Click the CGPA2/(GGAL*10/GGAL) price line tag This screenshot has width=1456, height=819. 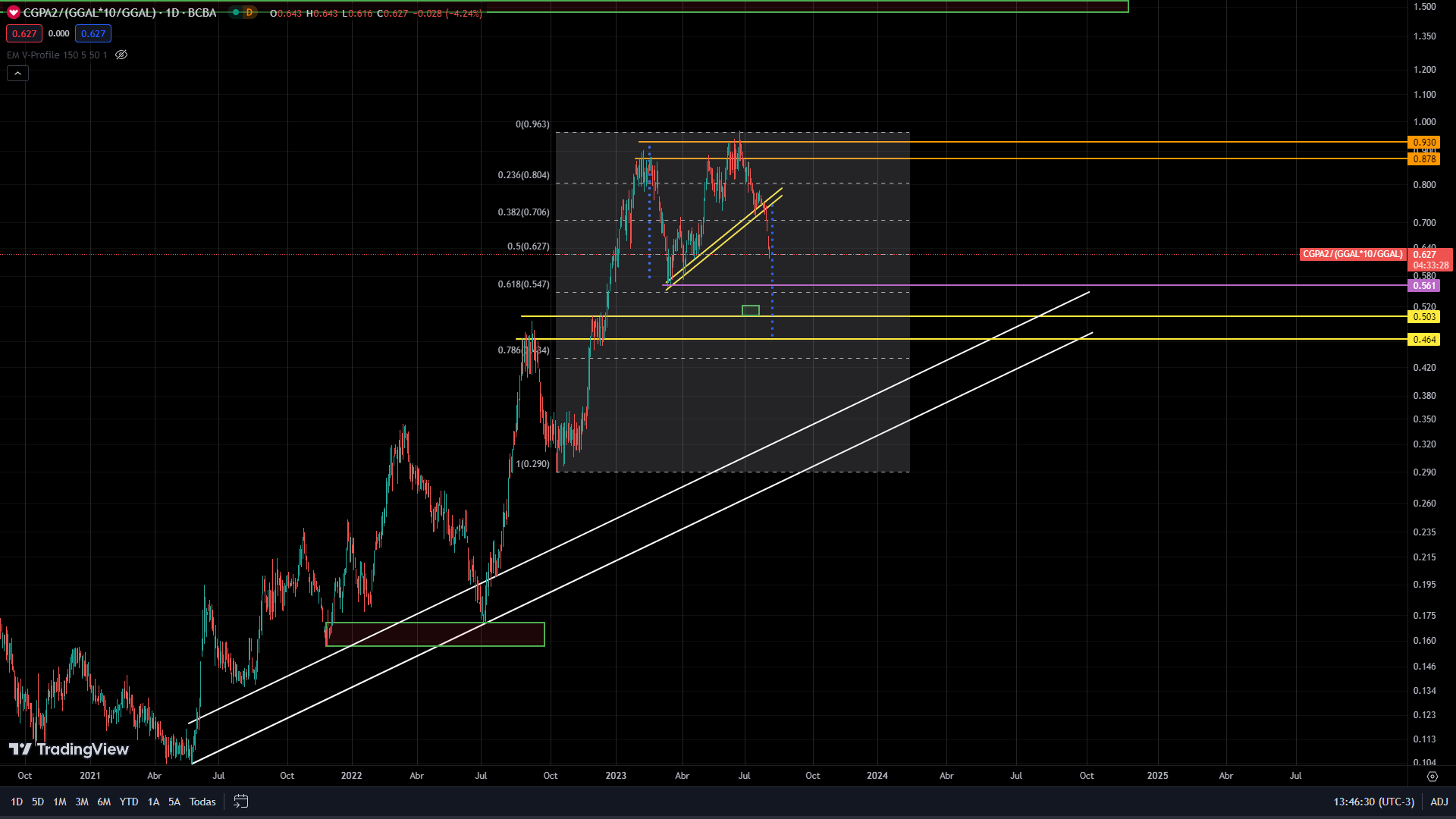[1353, 254]
